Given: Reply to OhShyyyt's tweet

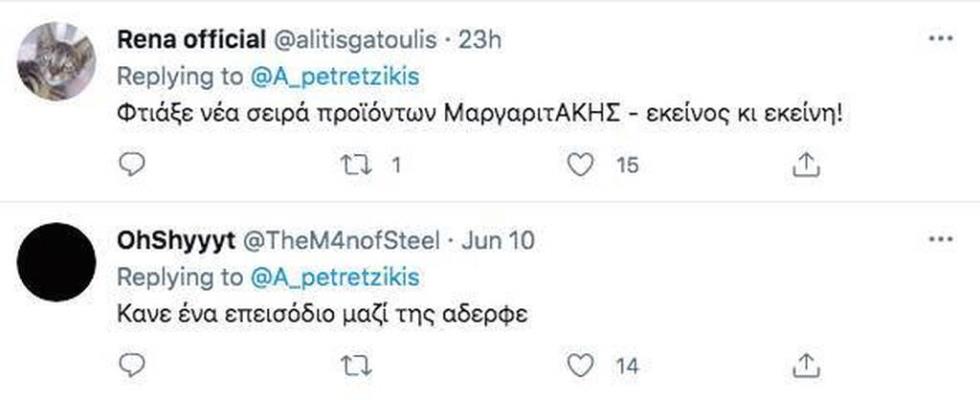Looking at the screenshot, I should 131,365.
